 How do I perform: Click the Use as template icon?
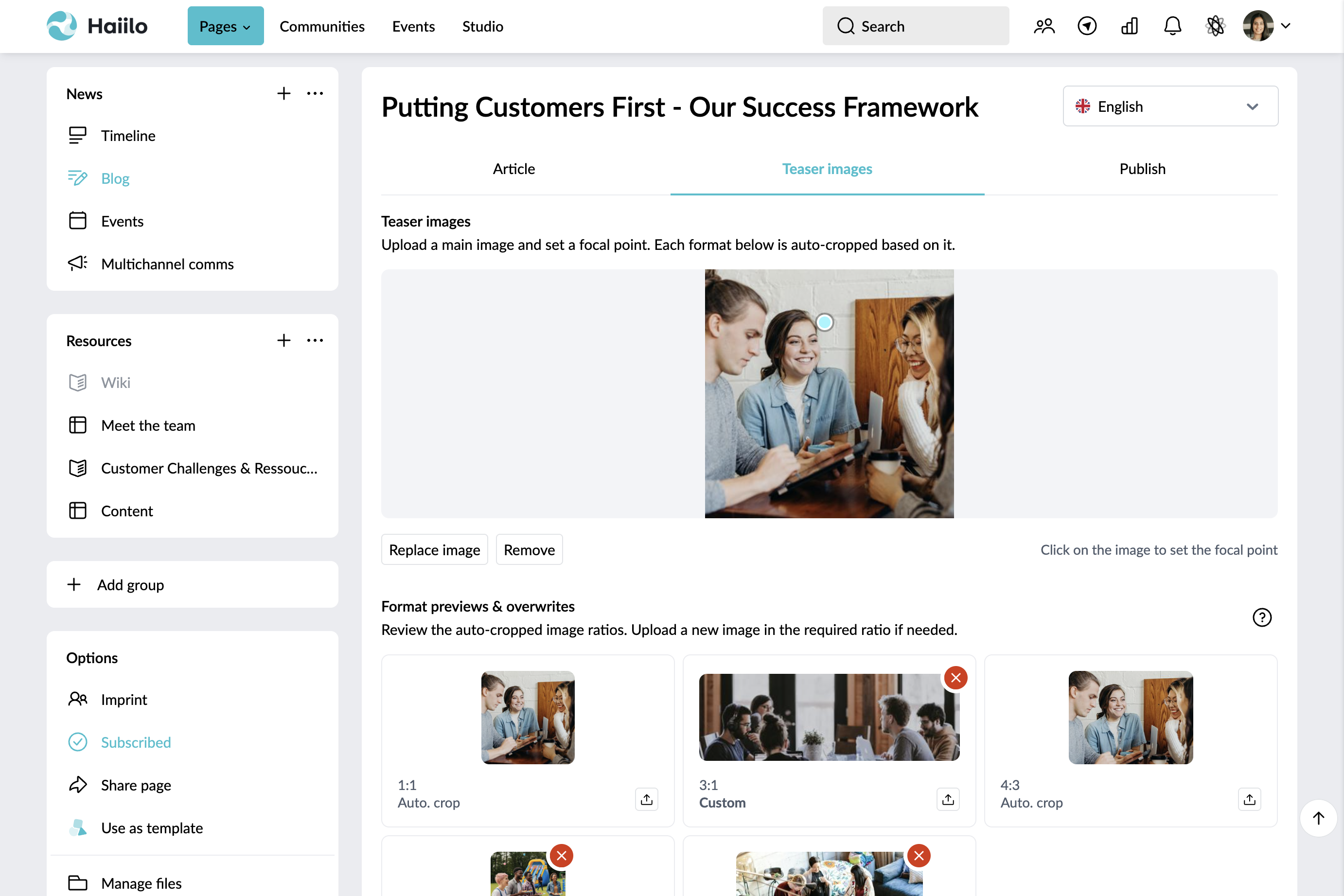coord(78,828)
